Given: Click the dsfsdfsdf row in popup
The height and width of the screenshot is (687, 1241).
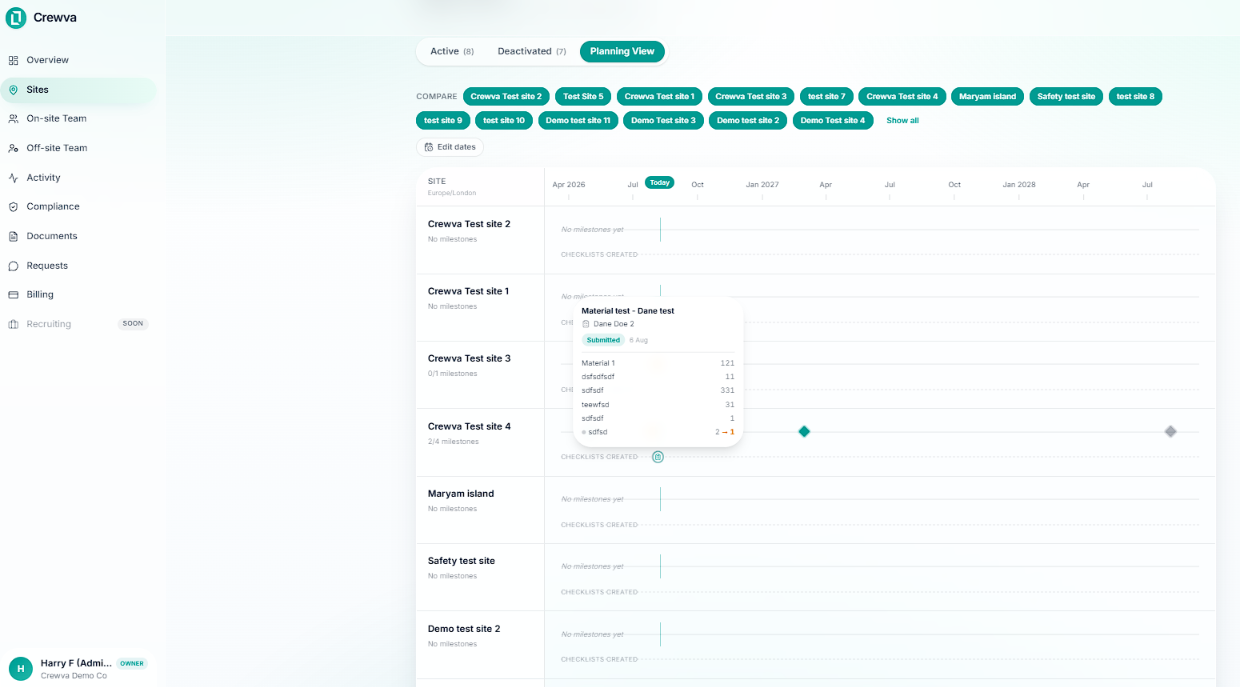Looking at the screenshot, I should (x=658, y=377).
